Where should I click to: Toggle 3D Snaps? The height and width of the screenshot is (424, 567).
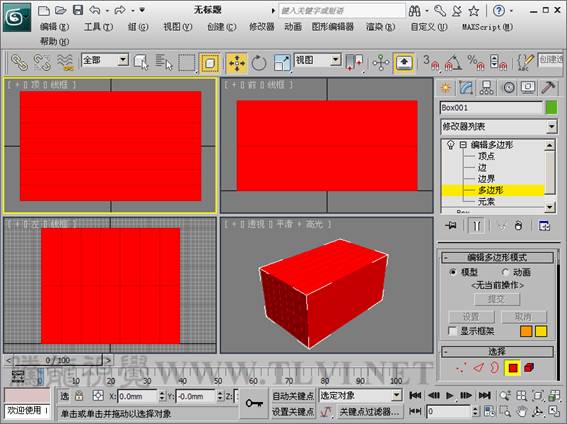click(431, 62)
